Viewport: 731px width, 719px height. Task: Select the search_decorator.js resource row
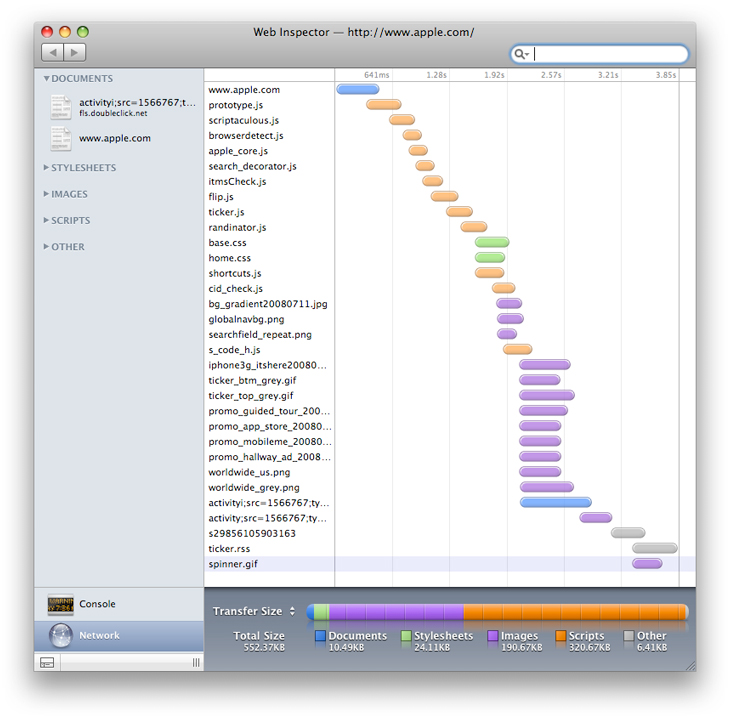[x=450, y=166]
